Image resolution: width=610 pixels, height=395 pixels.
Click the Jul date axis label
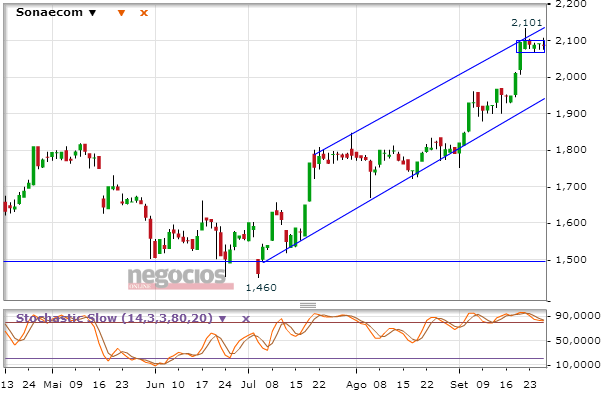click(248, 384)
